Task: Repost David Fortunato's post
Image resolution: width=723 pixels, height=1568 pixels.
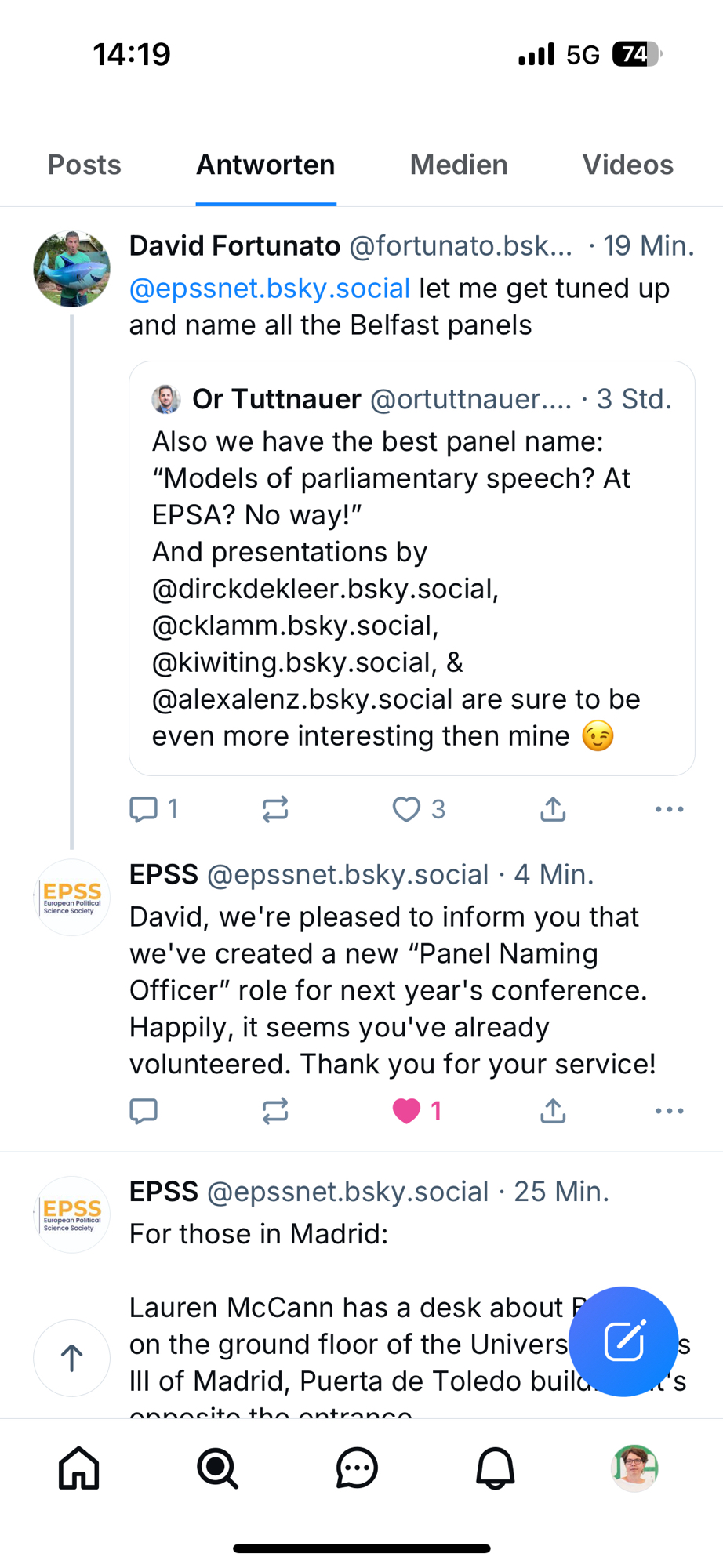Action: point(275,808)
